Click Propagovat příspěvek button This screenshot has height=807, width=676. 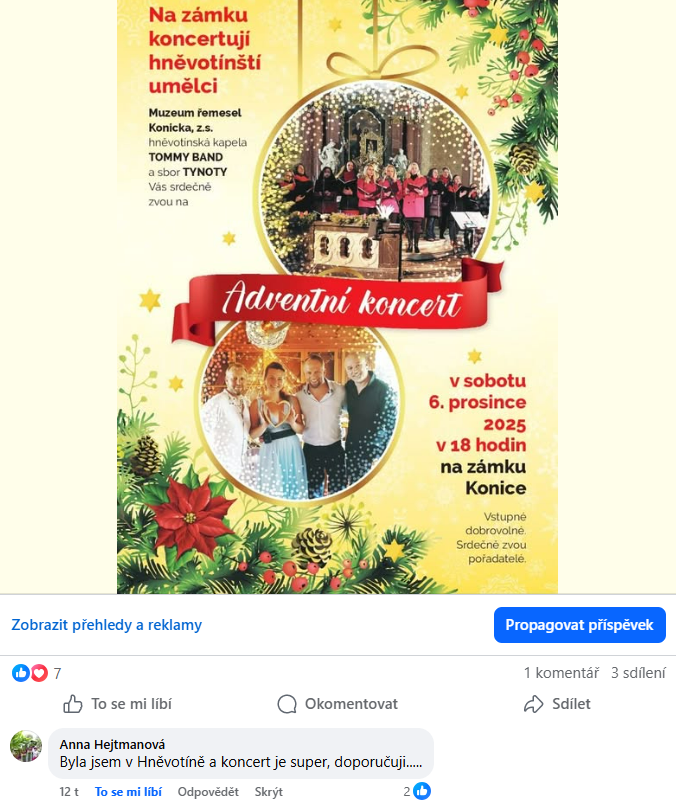[580, 625]
